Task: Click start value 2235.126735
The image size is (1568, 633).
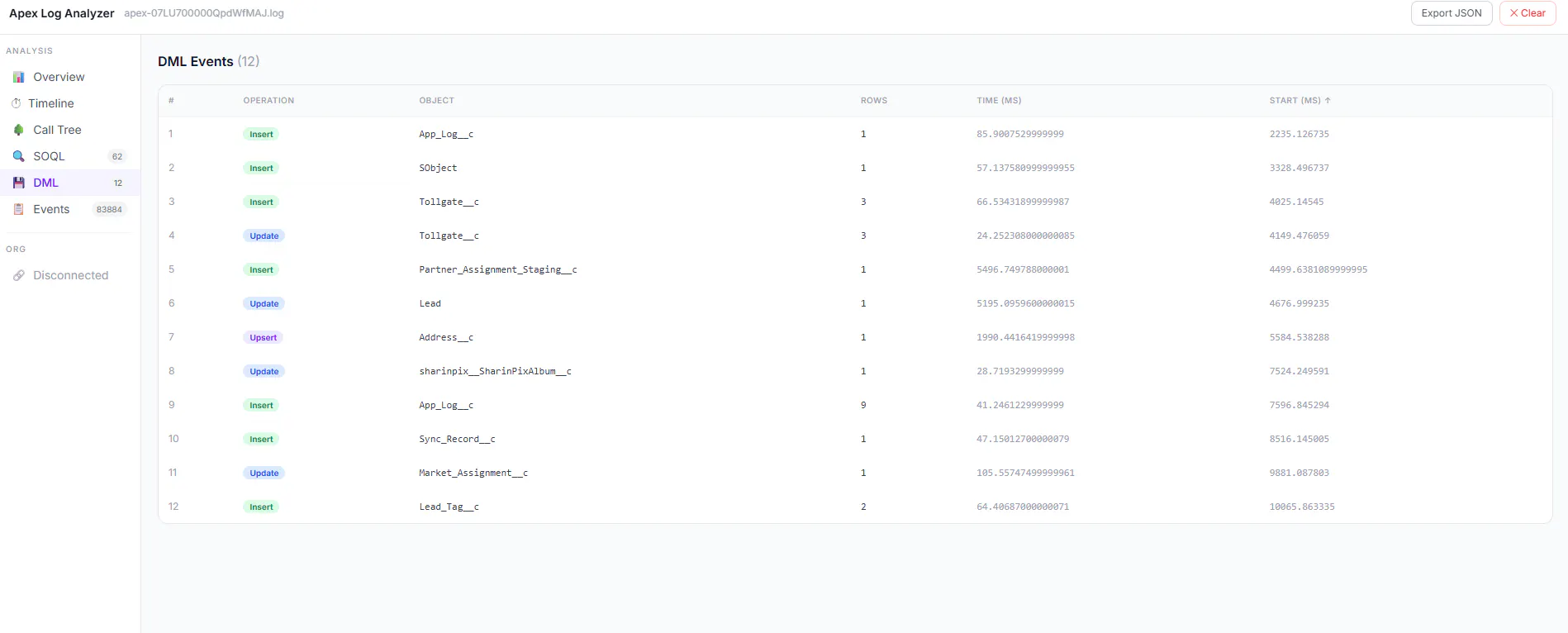Action: point(1300,134)
